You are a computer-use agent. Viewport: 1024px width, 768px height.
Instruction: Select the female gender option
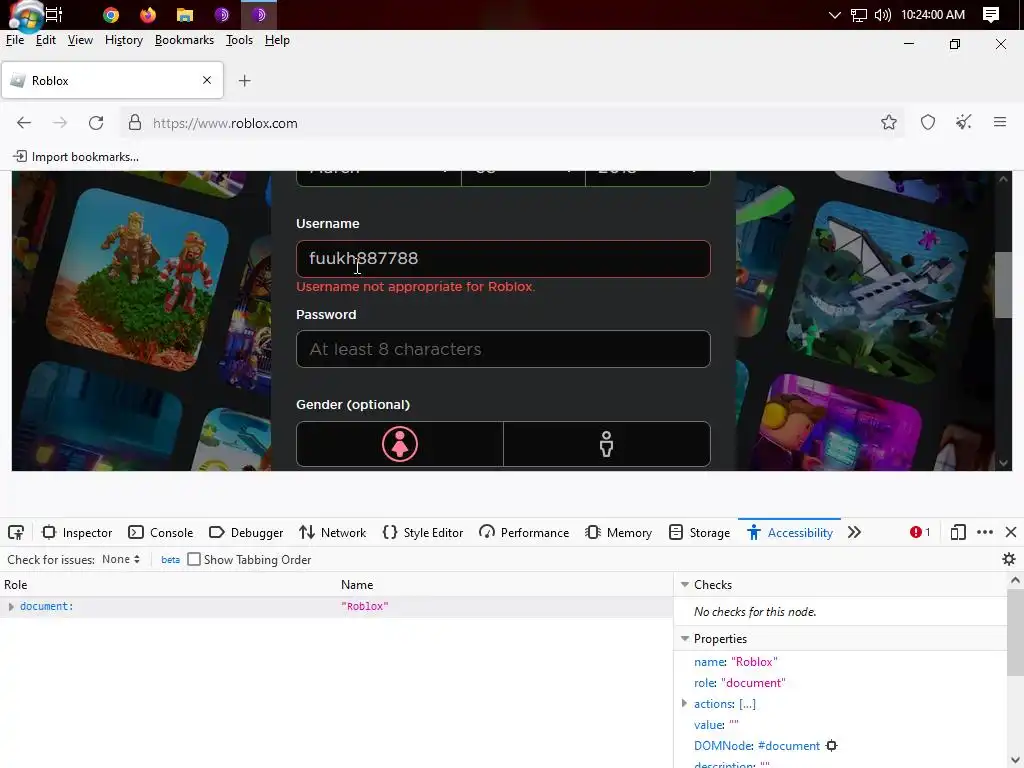(400, 444)
